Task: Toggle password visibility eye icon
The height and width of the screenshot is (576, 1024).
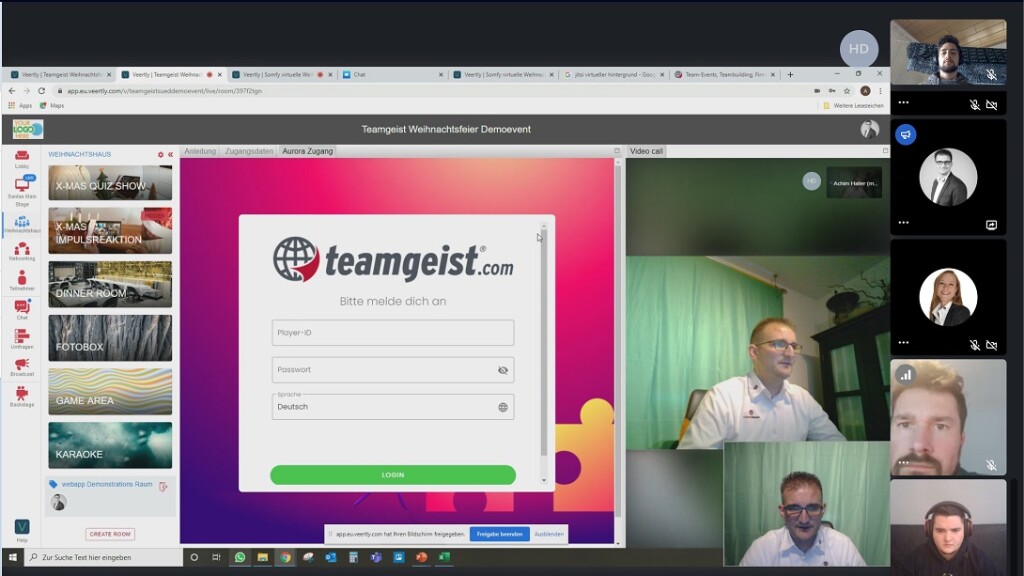Action: click(503, 370)
